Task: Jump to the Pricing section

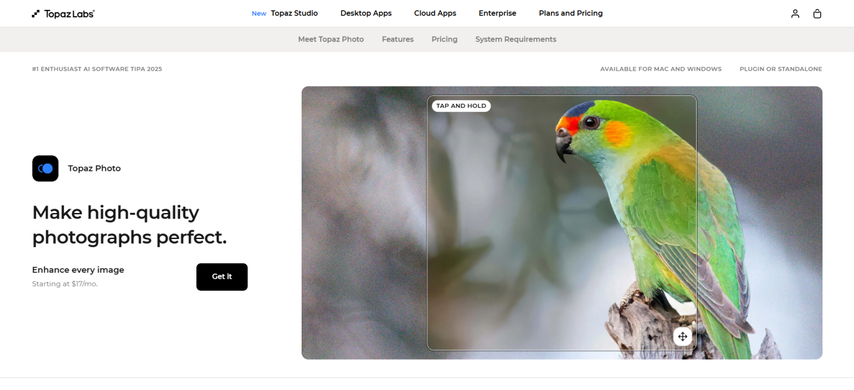Action: pyautogui.click(x=444, y=39)
